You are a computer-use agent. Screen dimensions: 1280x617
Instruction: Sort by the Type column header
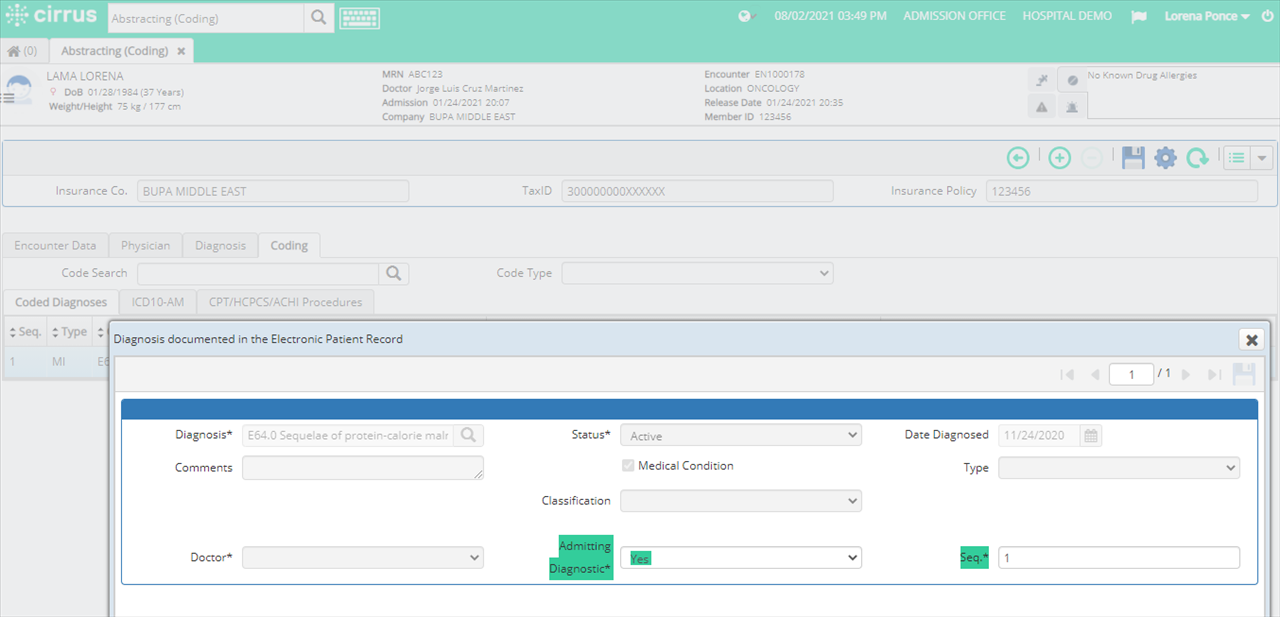point(68,332)
